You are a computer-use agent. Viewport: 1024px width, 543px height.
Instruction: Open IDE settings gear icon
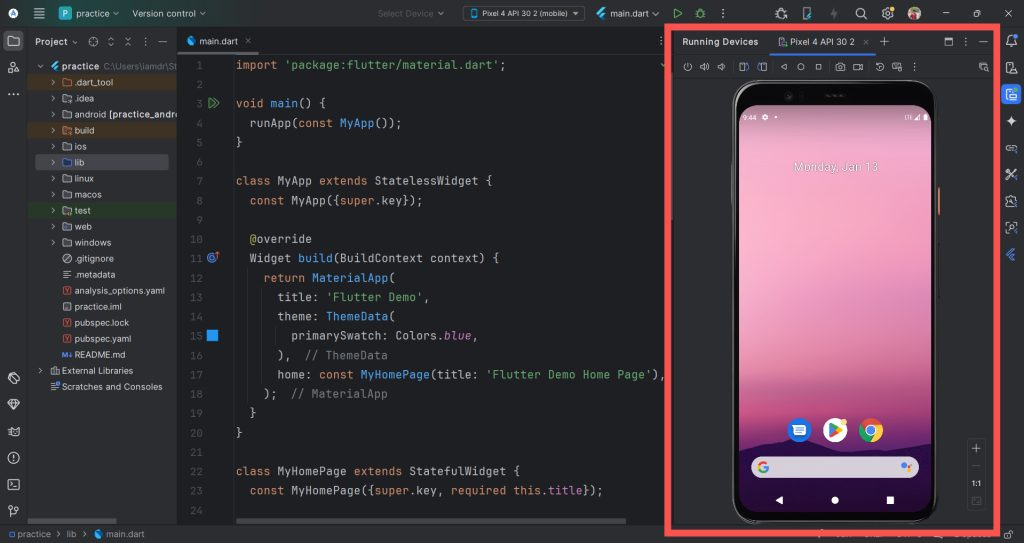pos(888,13)
